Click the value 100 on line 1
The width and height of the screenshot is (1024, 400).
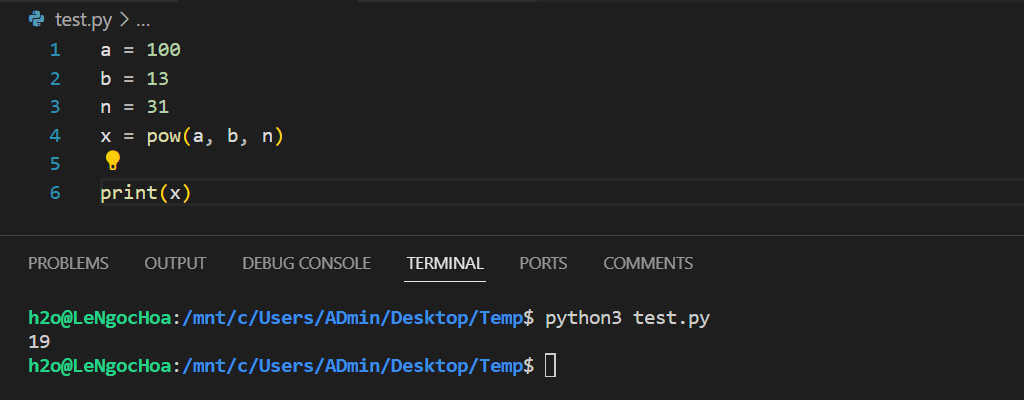(163, 50)
